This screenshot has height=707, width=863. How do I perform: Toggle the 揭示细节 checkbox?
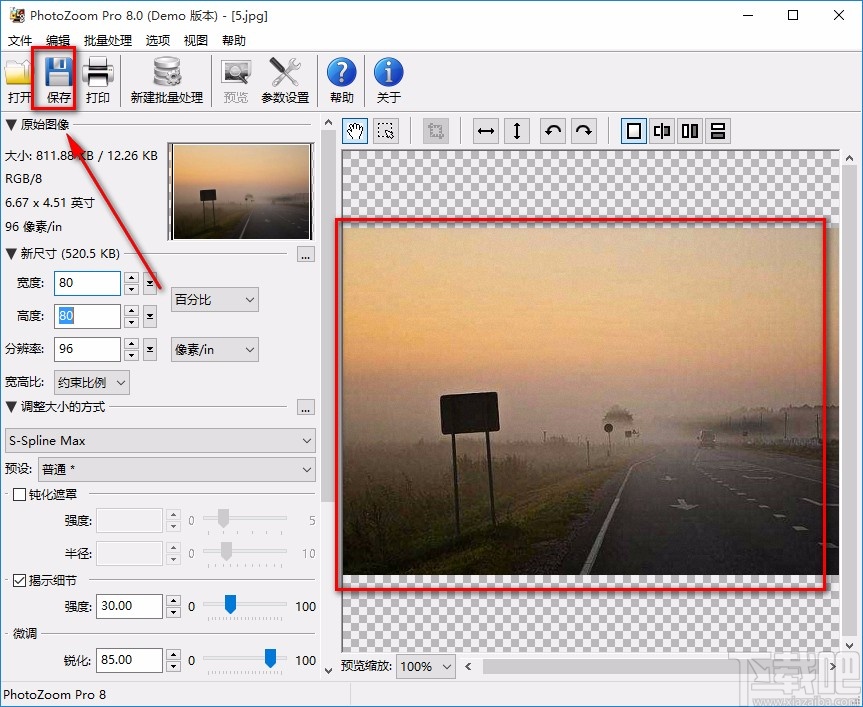point(19,580)
